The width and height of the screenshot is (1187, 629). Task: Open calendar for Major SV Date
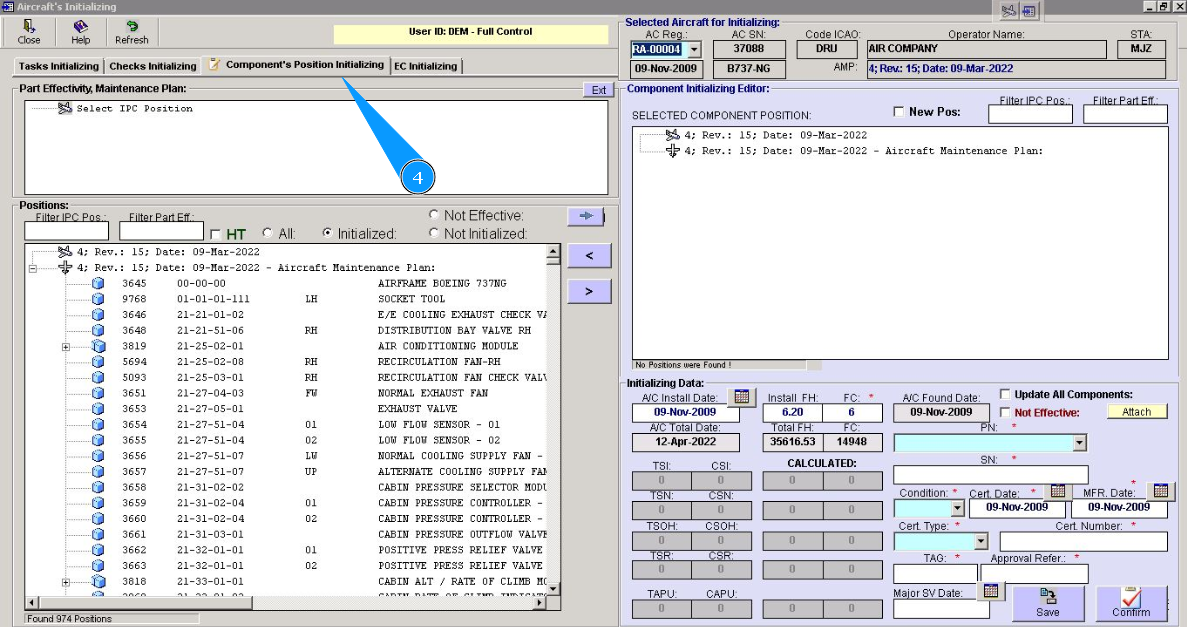(990, 591)
